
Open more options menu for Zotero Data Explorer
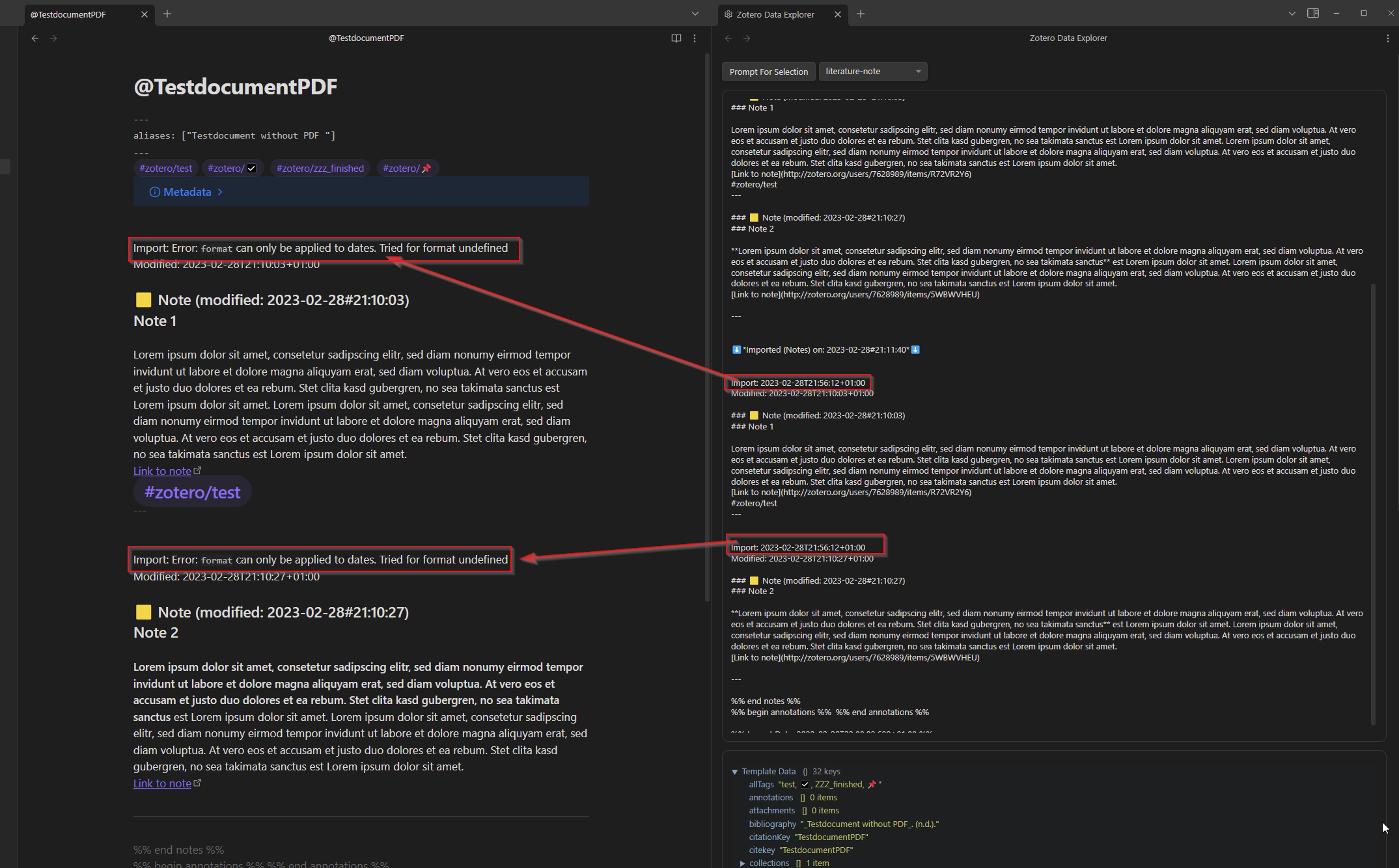(x=1387, y=38)
